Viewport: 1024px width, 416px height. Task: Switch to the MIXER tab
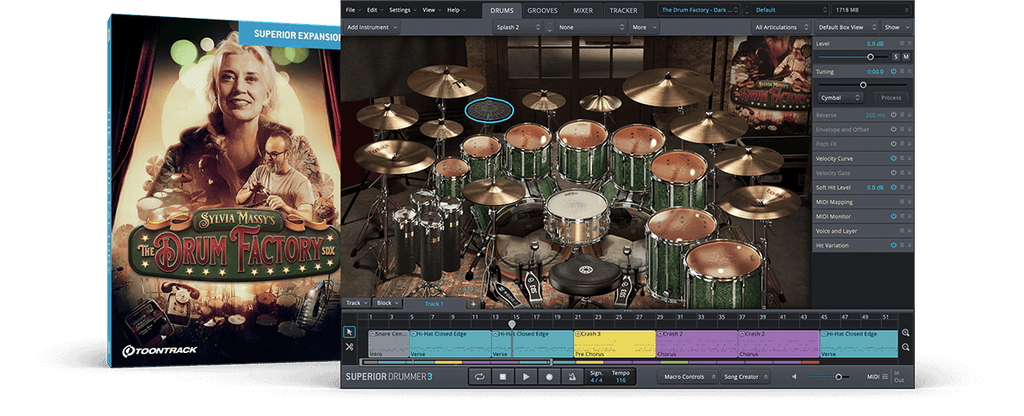[583, 10]
